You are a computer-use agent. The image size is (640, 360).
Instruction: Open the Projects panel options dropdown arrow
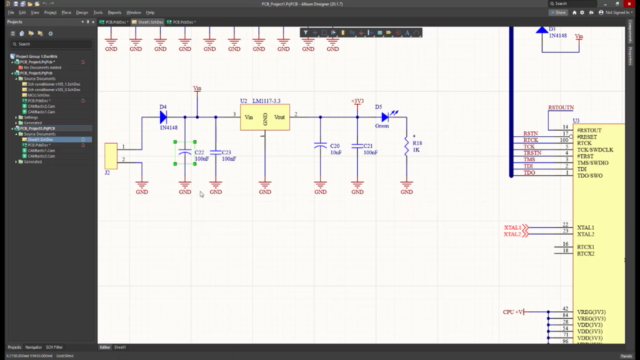[82, 22]
